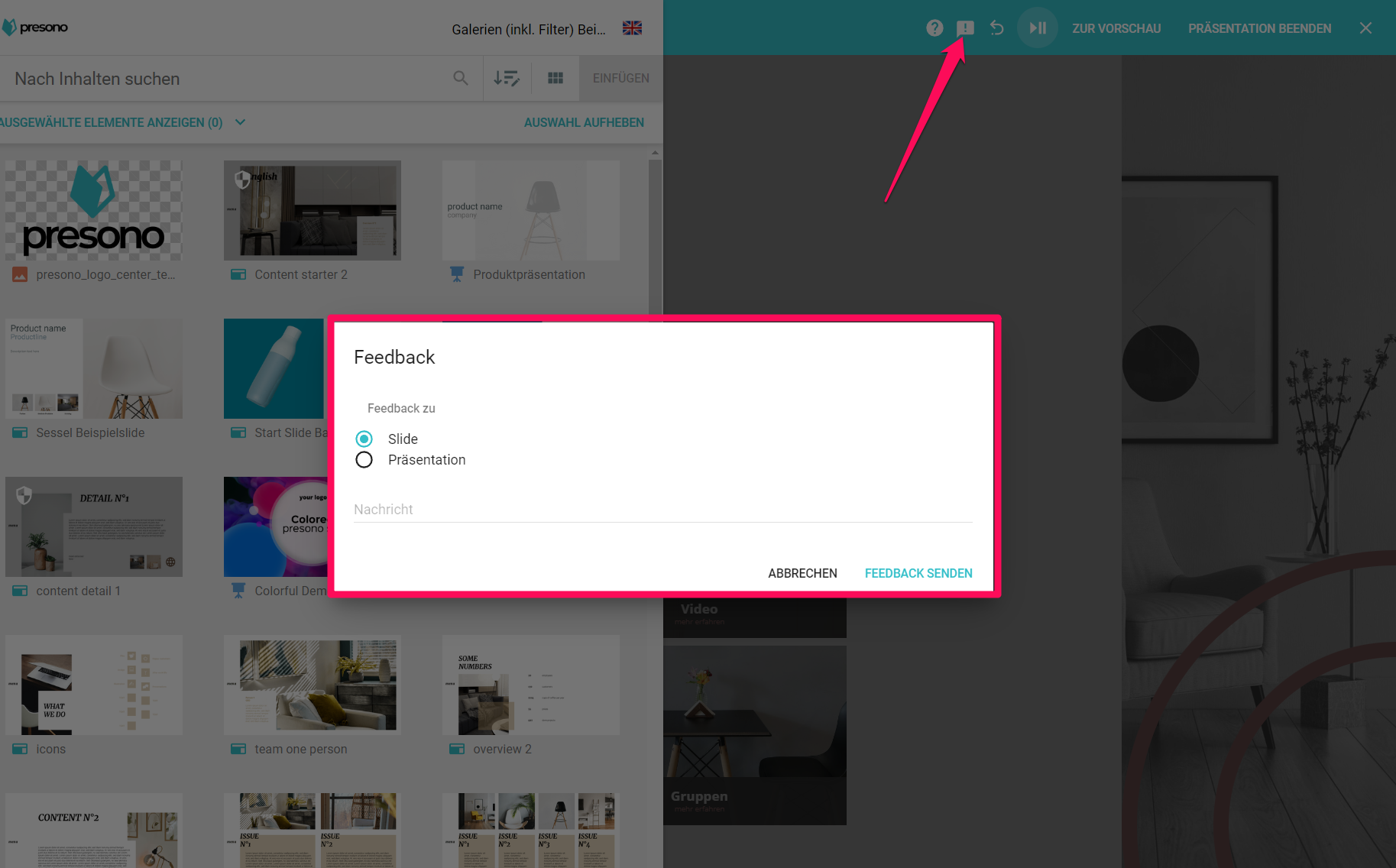
Task: Click slide icon beside icons item
Action: tap(20, 749)
